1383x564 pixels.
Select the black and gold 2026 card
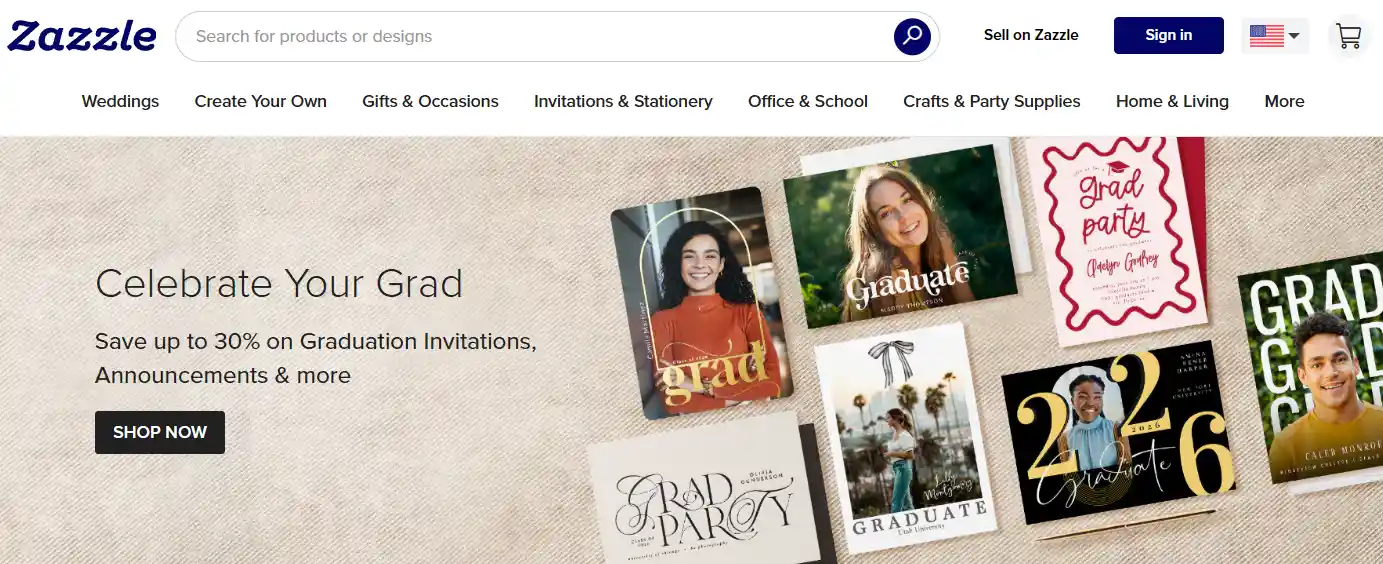[1117, 433]
